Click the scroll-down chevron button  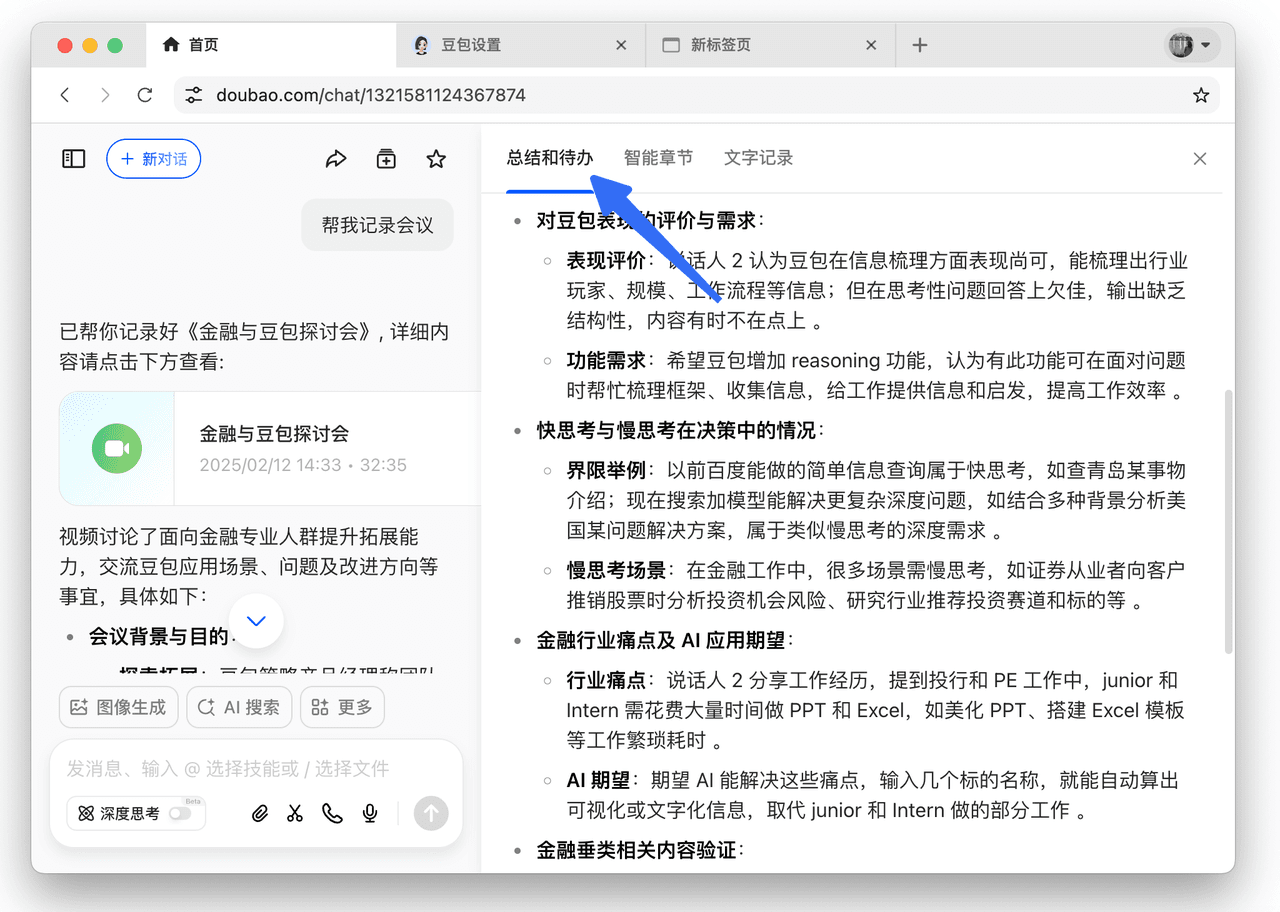pos(256,621)
